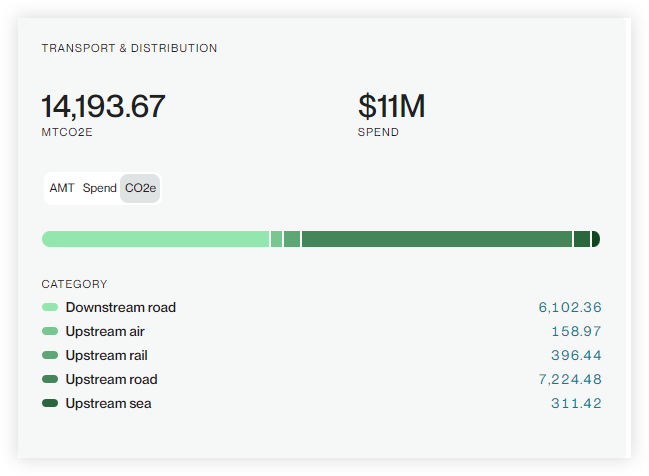Click the Downstream road legend color swatch
Screen dimensions: 649x476
pos(50,307)
